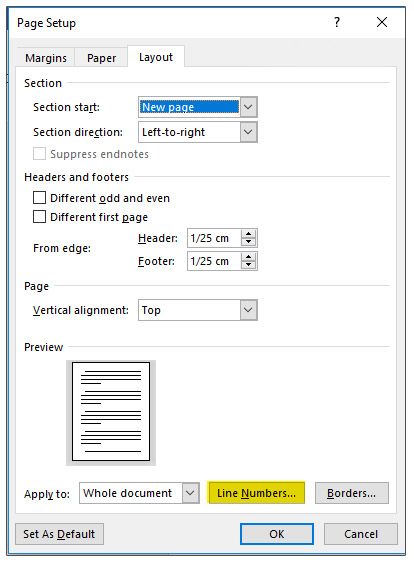This screenshot has width=414, height=564.
Task: Click the Borders button
Action: coord(352,493)
